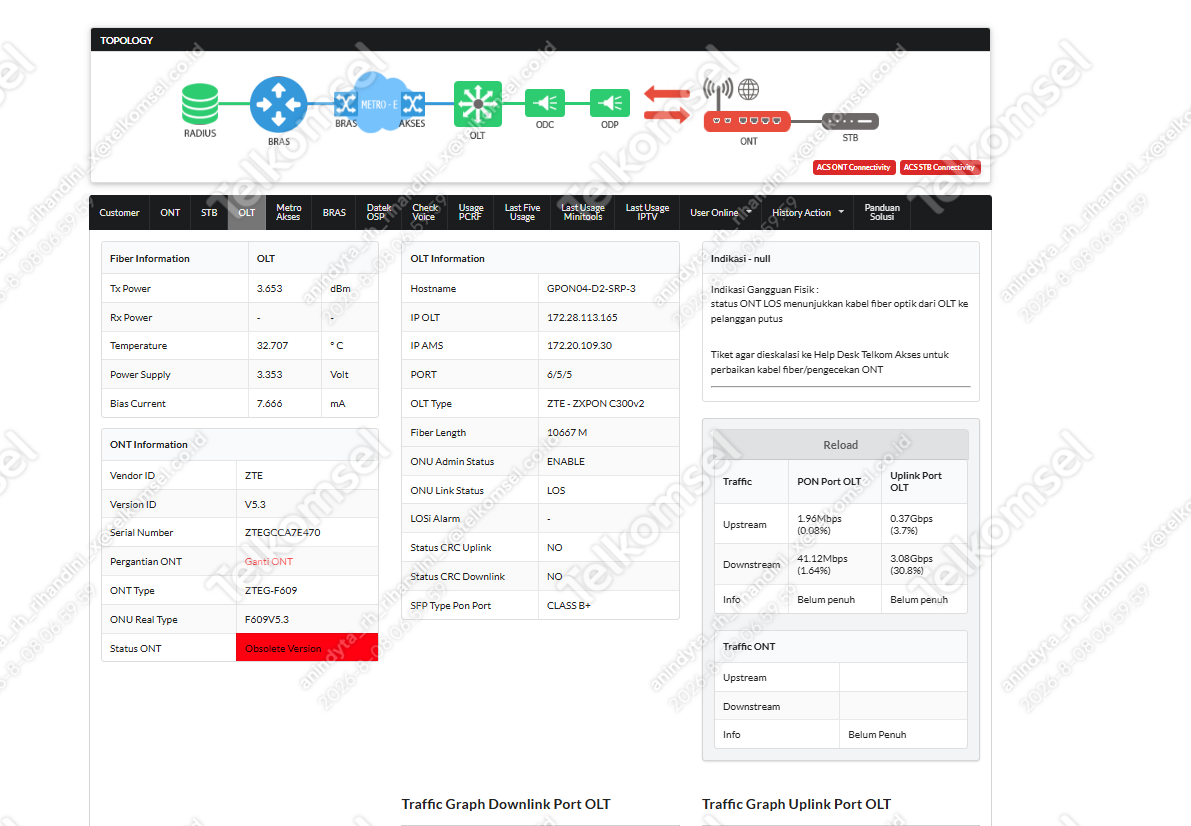Click the Traffic Graph Downlink Port OLT heading
Viewport: 1191px width, 826px height.
(x=506, y=804)
